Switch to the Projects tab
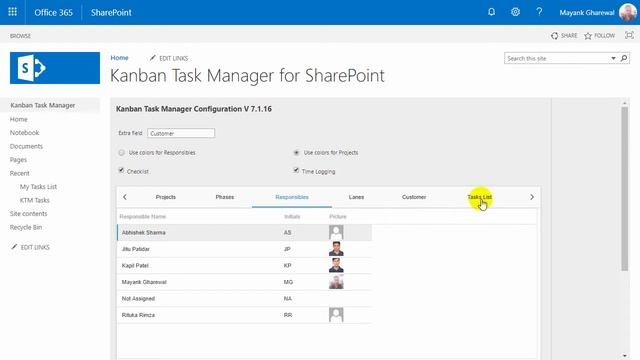This screenshot has width=640, height=360. click(x=166, y=197)
